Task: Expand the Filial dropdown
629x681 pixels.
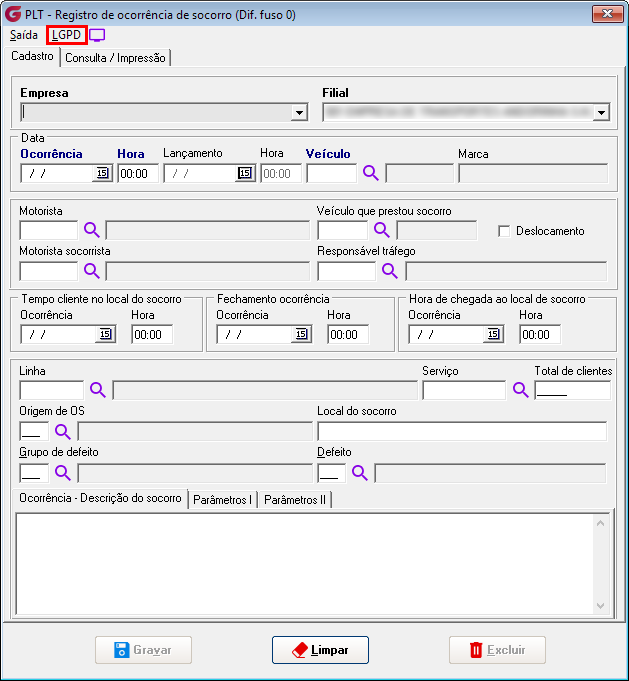Action: point(601,113)
